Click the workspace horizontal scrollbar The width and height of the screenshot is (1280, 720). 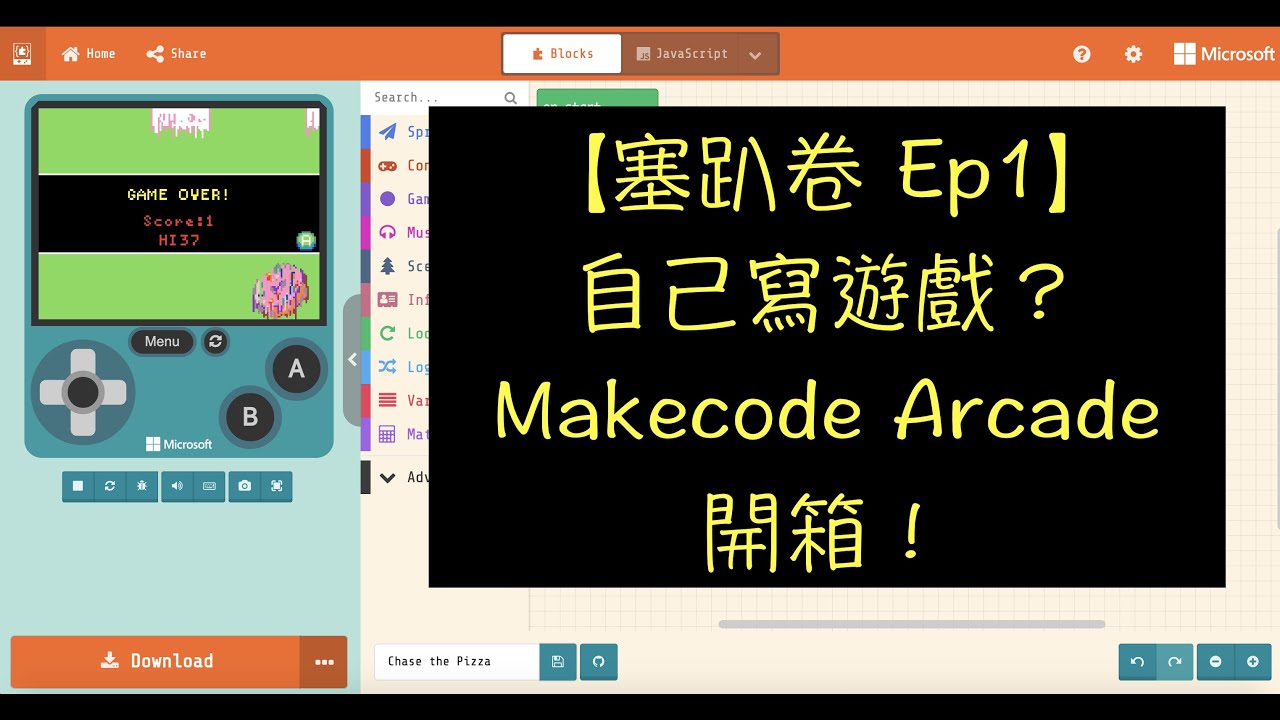coord(912,624)
